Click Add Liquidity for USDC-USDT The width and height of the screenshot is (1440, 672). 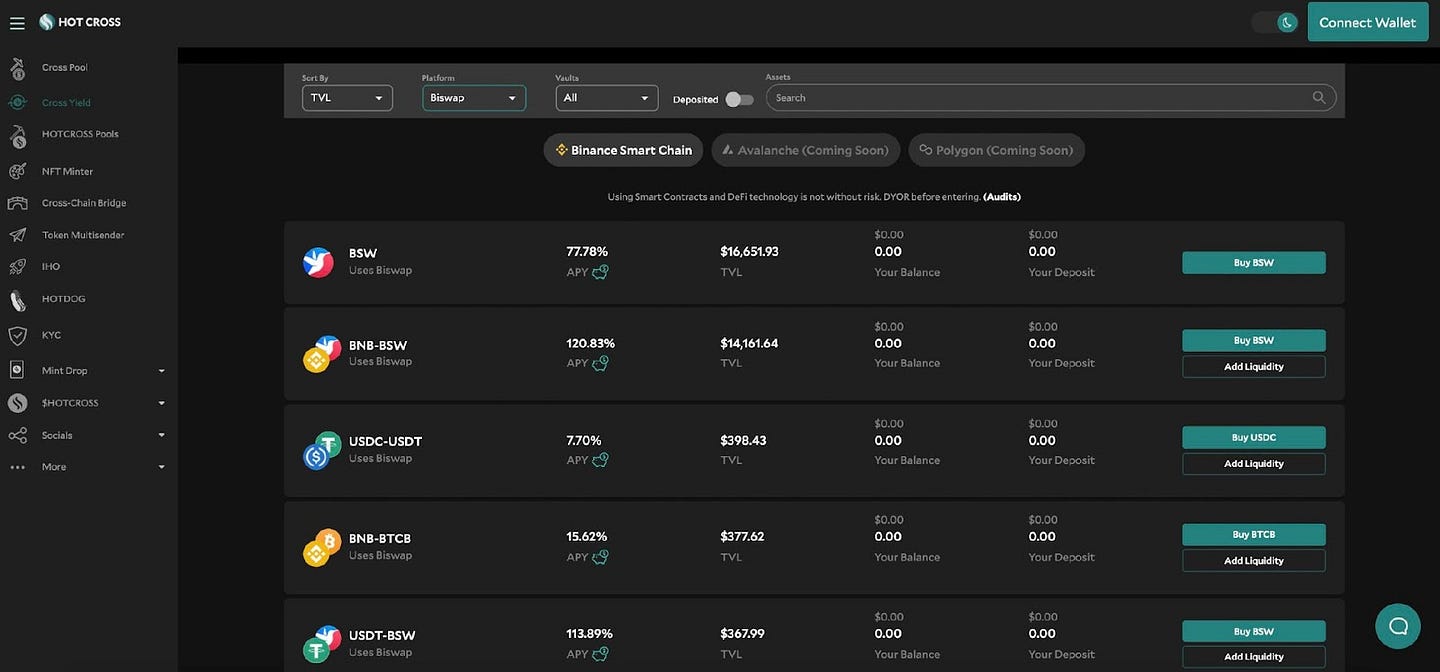pos(1254,464)
